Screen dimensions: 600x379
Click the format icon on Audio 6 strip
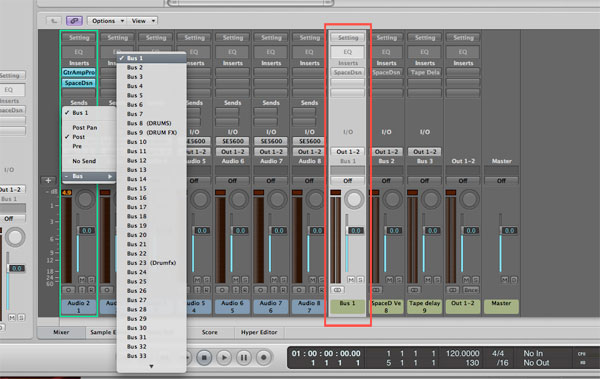(222, 290)
